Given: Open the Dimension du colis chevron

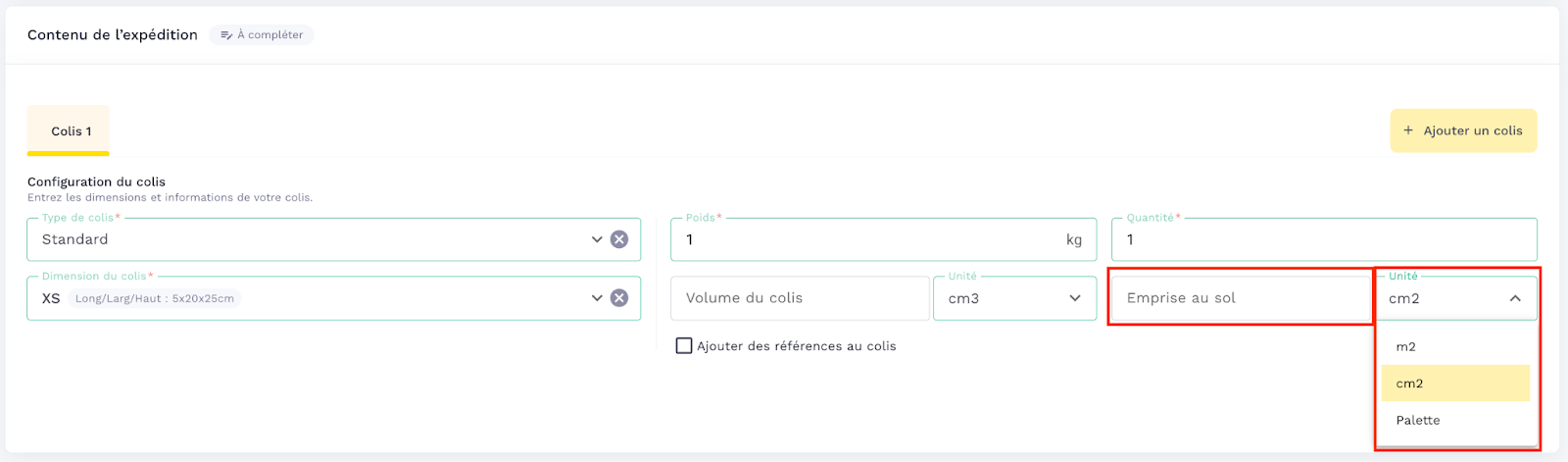Looking at the screenshot, I should click(x=597, y=298).
